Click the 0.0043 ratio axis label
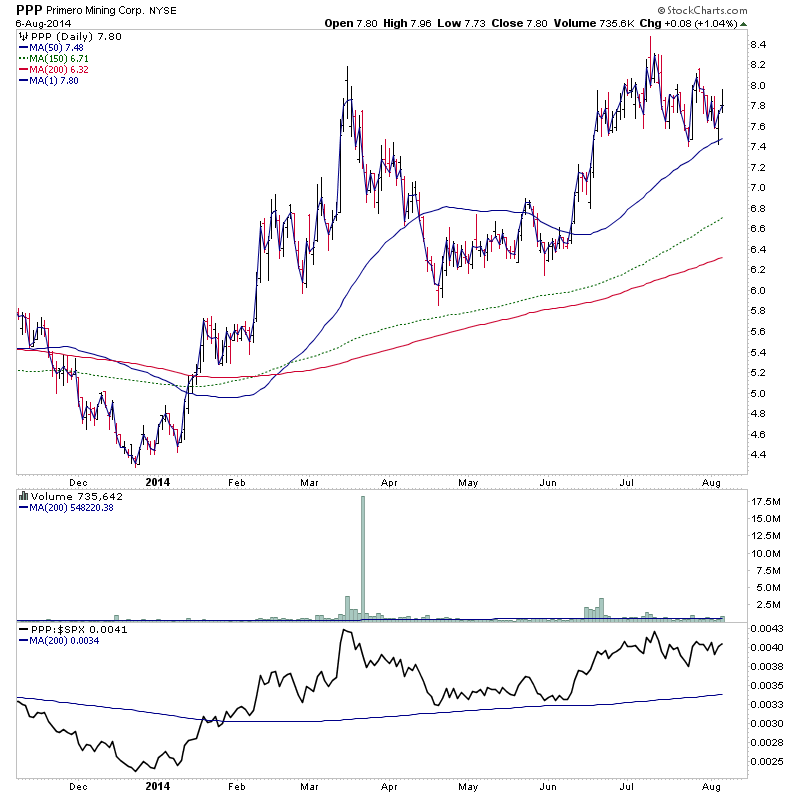 click(767, 629)
